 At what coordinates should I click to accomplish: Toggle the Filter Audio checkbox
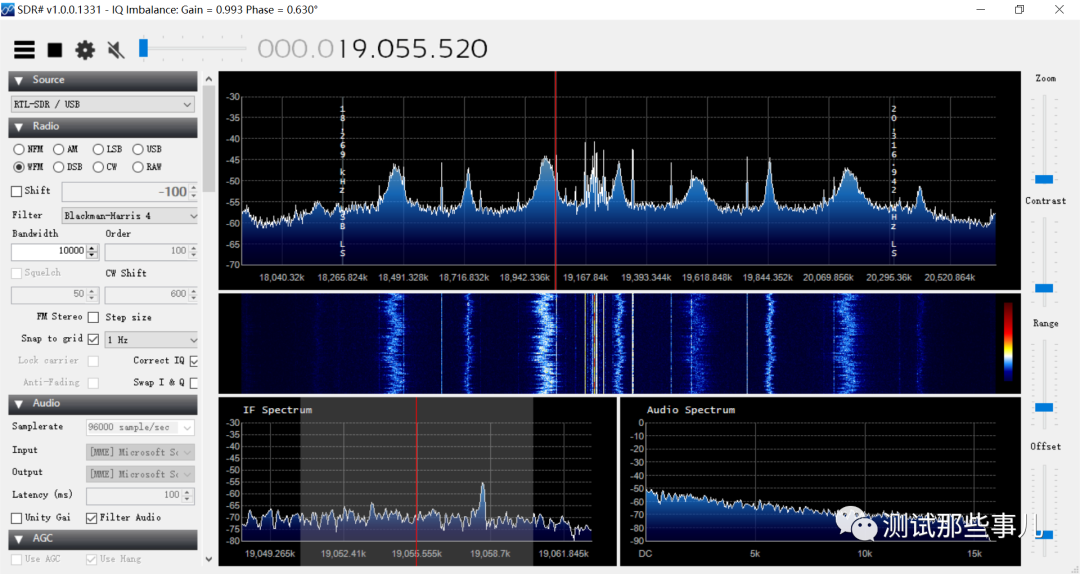(x=91, y=517)
